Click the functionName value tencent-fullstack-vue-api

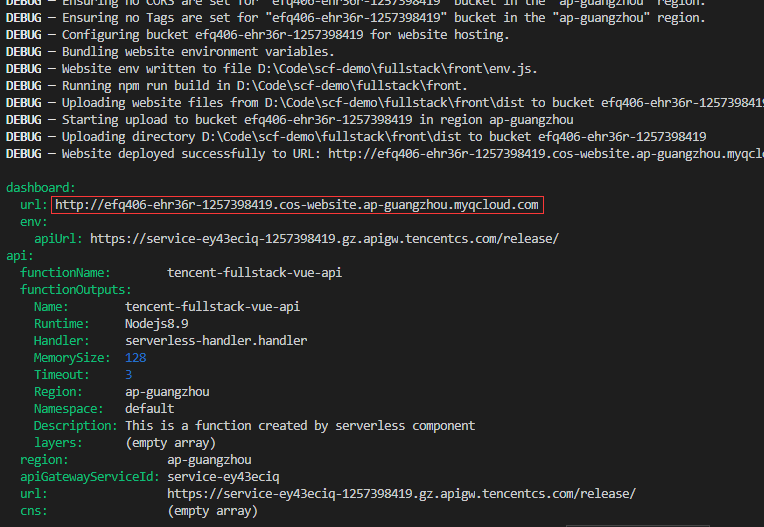254,272
